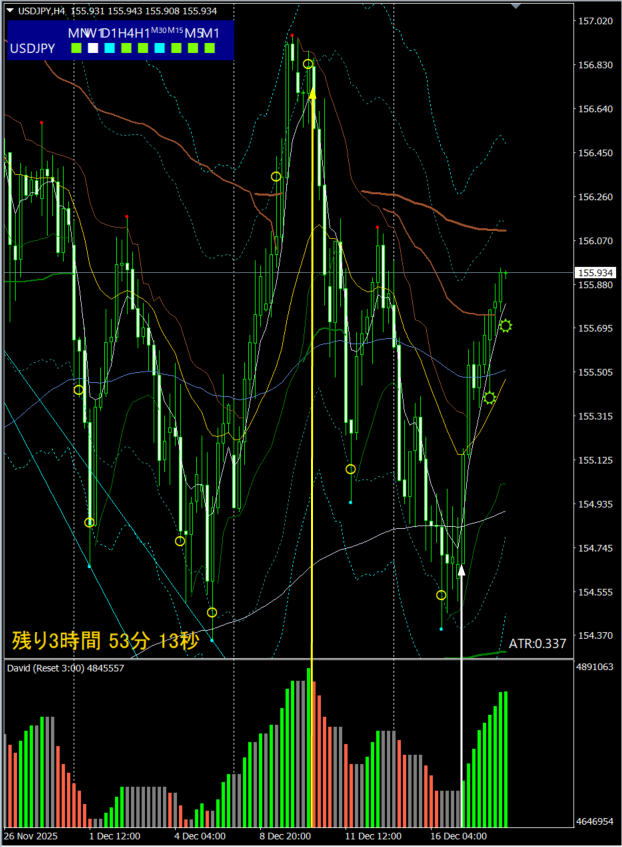Screen dimensions: 622x847
Task: Click the cyan D1 timeframe square
Action: (110, 49)
